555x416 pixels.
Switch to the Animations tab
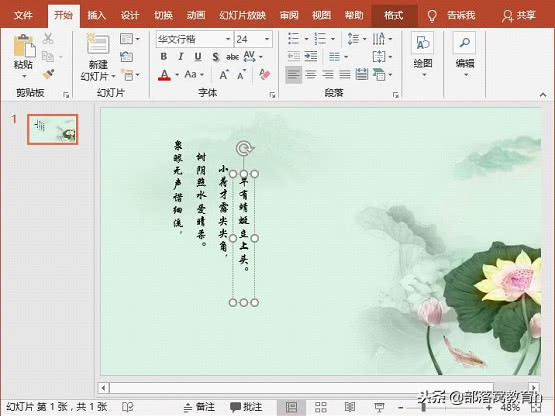196,15
